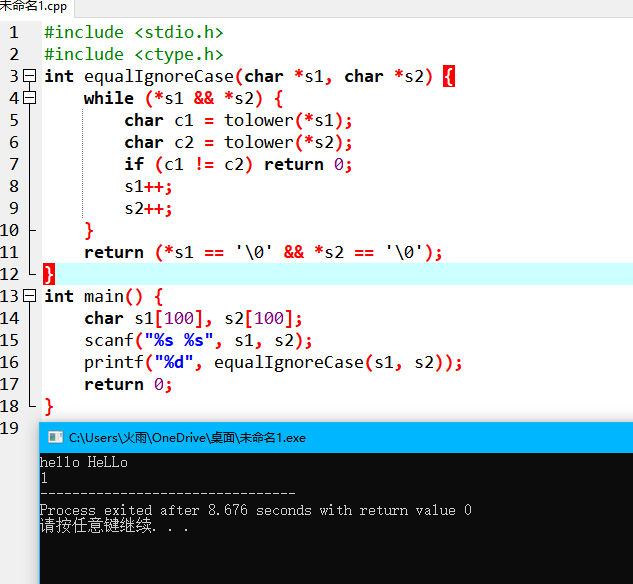This screenshot has width=633, height=584.
Task: Click the scanf call on line 15
Action: pos(198,341)
